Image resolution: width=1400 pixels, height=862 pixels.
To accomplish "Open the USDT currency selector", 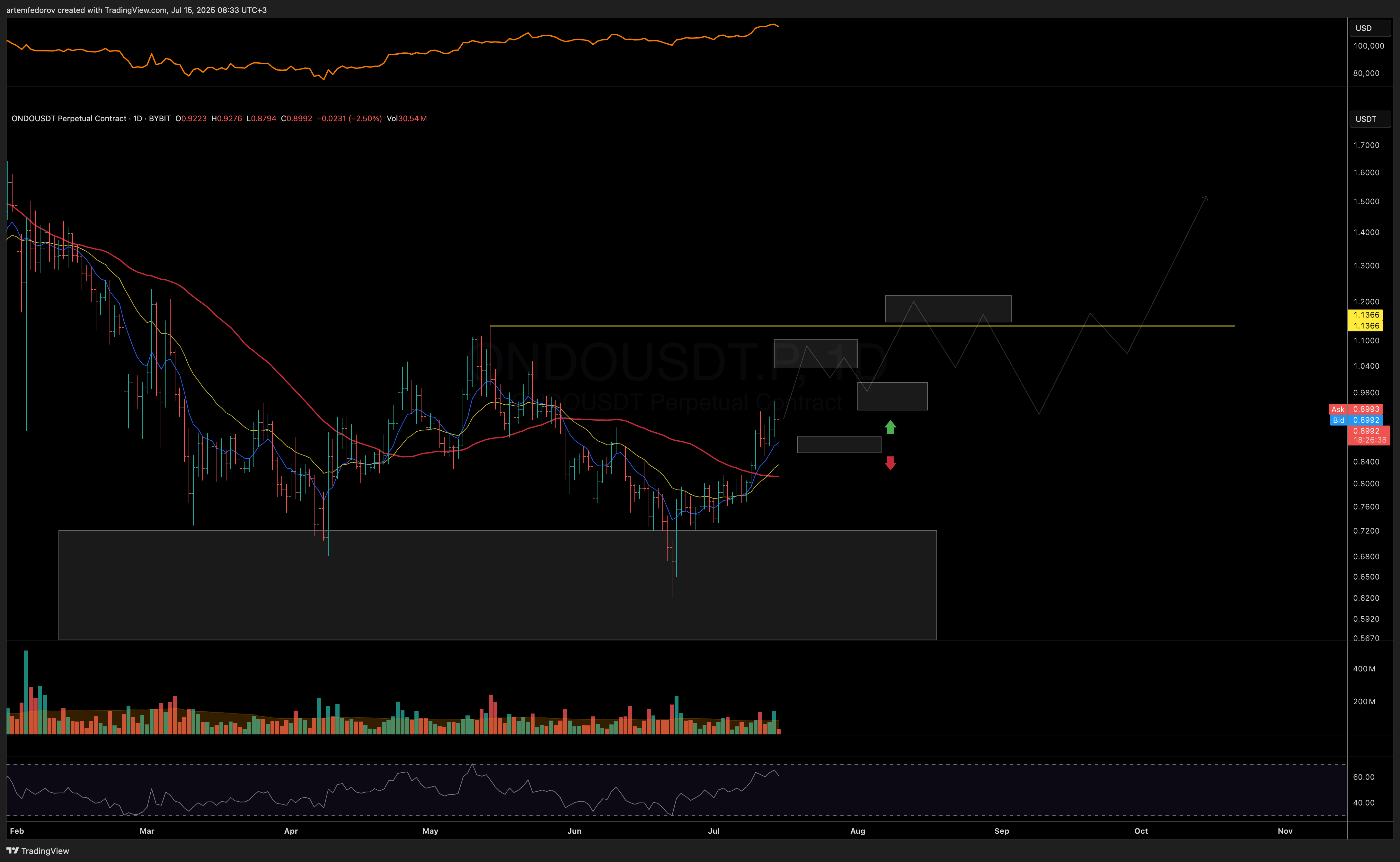I will 1370,119.
